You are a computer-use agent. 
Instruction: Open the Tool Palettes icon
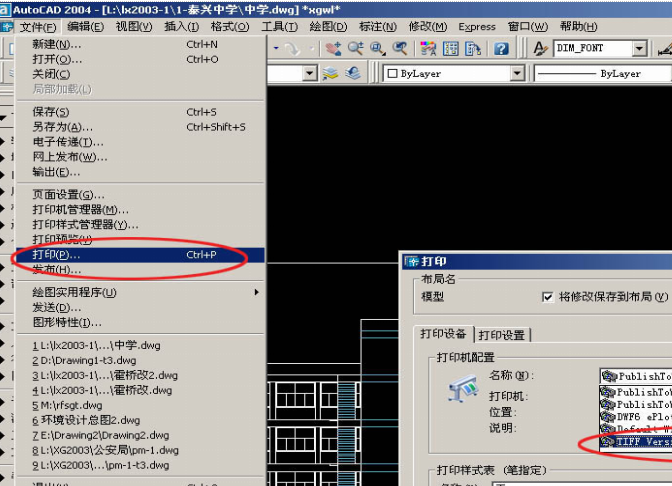click(473, 48)
